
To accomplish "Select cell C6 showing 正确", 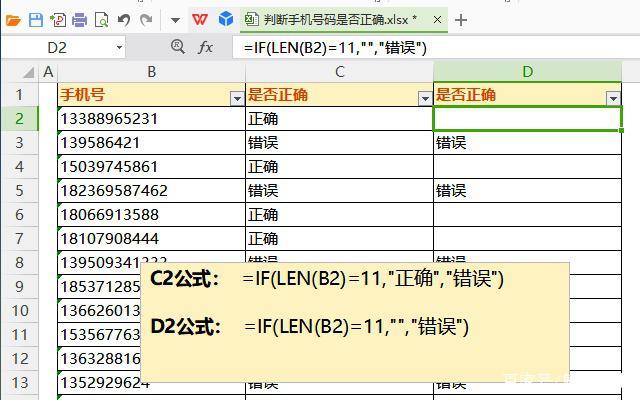I will (x=340, y=215).
